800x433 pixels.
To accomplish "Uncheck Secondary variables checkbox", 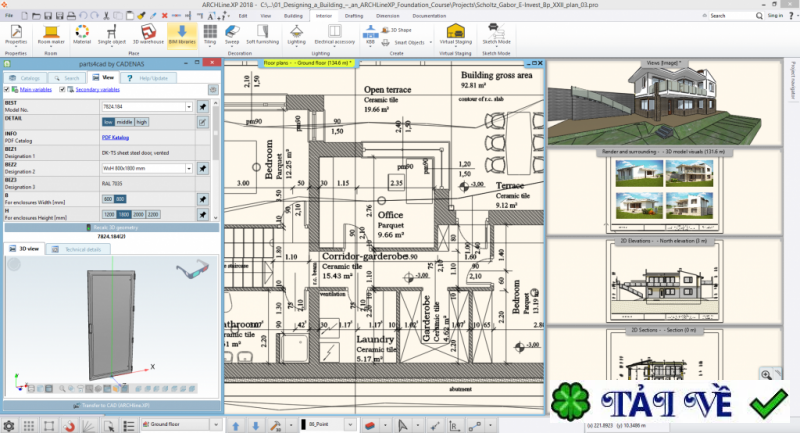I will (x=63, y=89).
